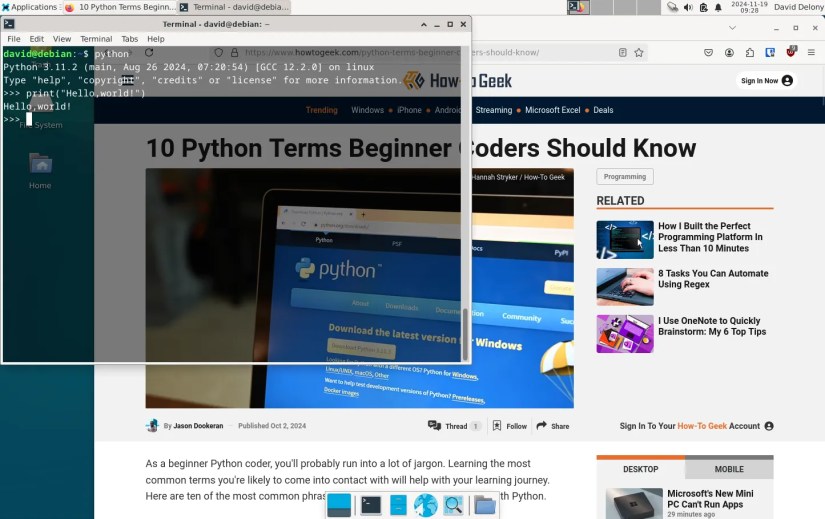Roll up the Terminal window with the shade arrow

point(424,24)
